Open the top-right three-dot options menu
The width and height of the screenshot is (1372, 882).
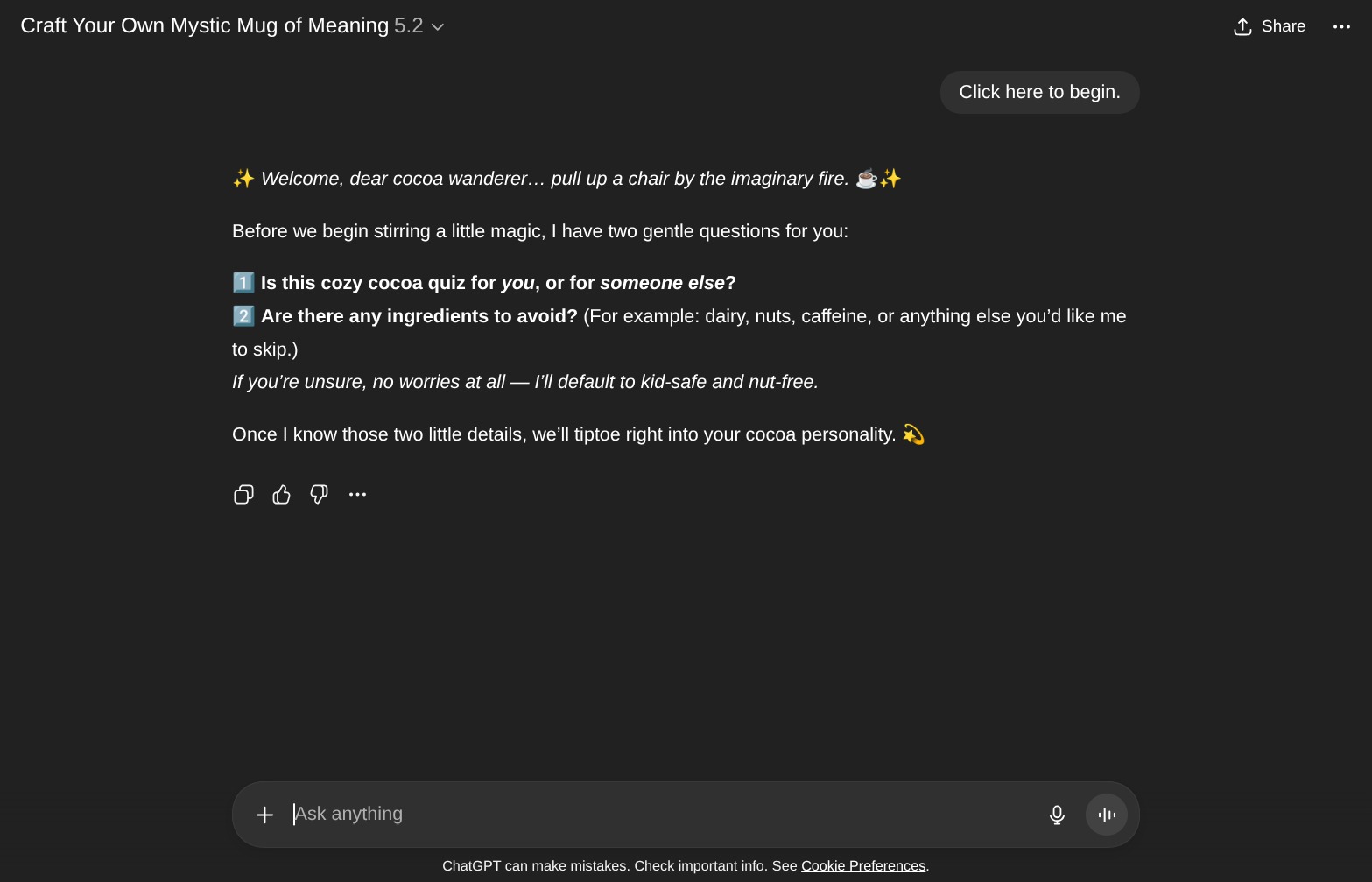point(1341,27)
